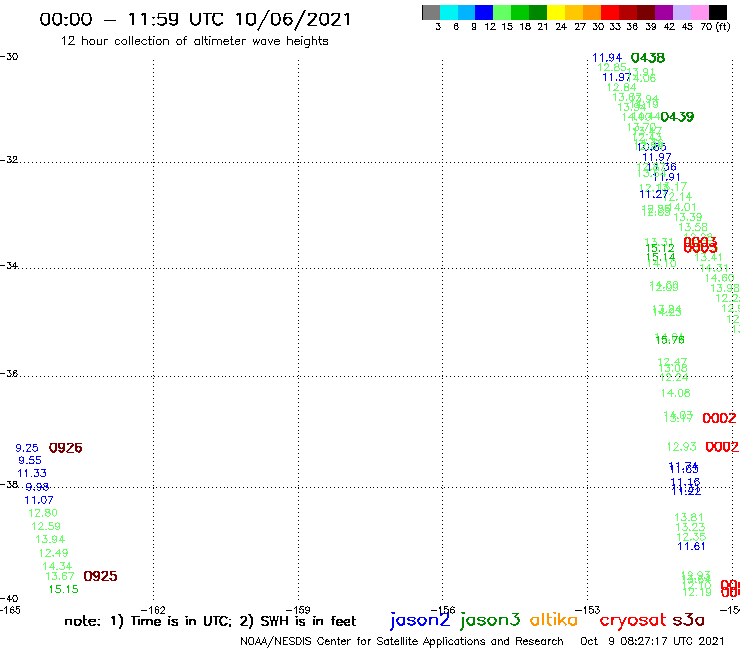The height and width of the screenshot is (650, 740).
Task: Click the NOAA/NESDIS credit line
Action: pyautogui.click(x=402, y=641)
